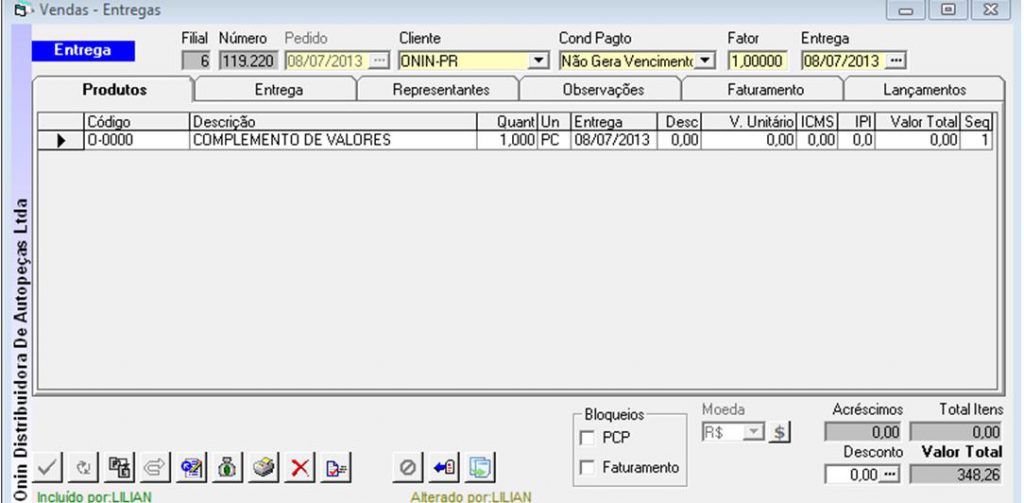
Task: Select the row marker arrow
Action: [x=61, y=140]
